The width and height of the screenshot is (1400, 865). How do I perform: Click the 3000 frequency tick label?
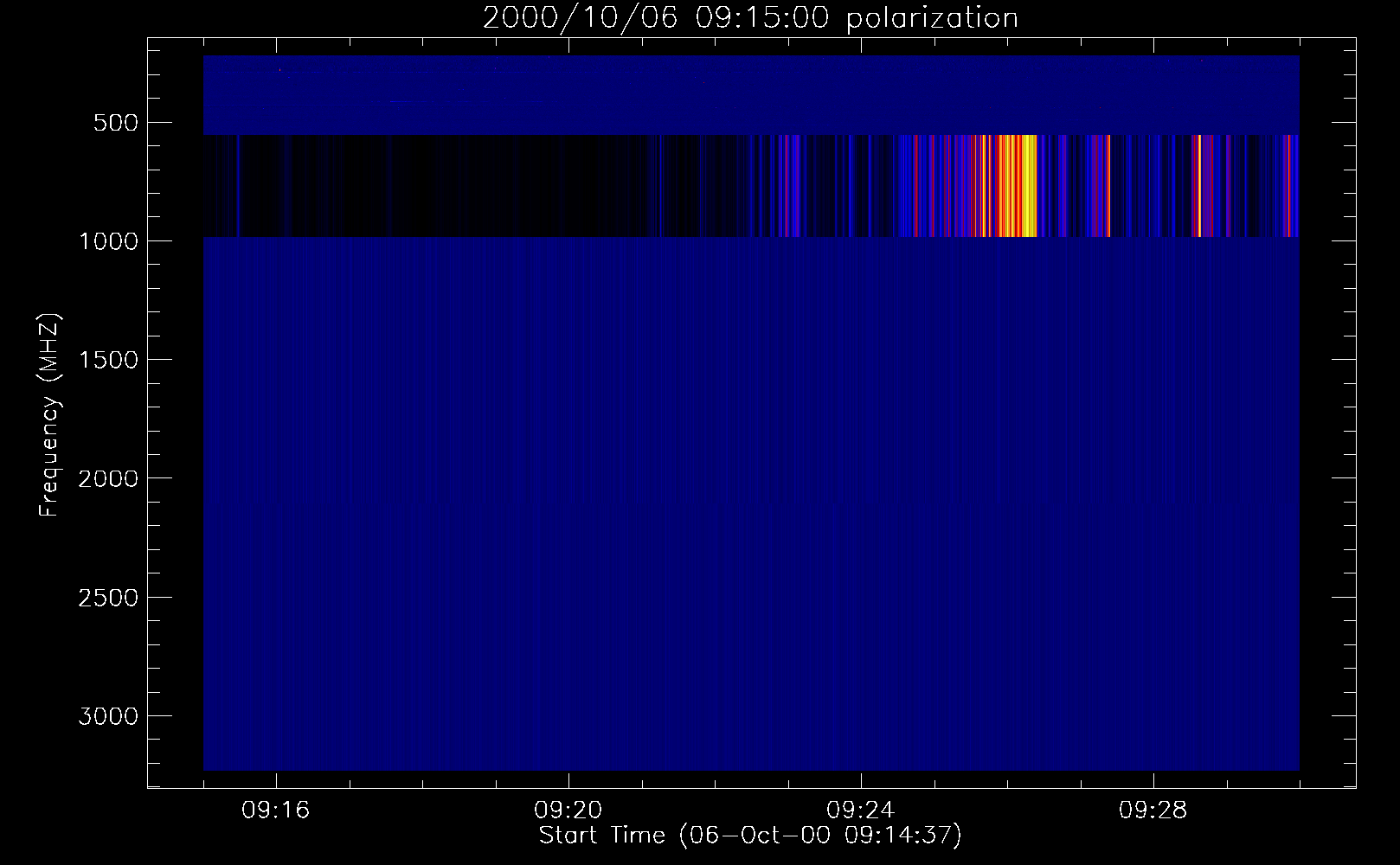107,716
